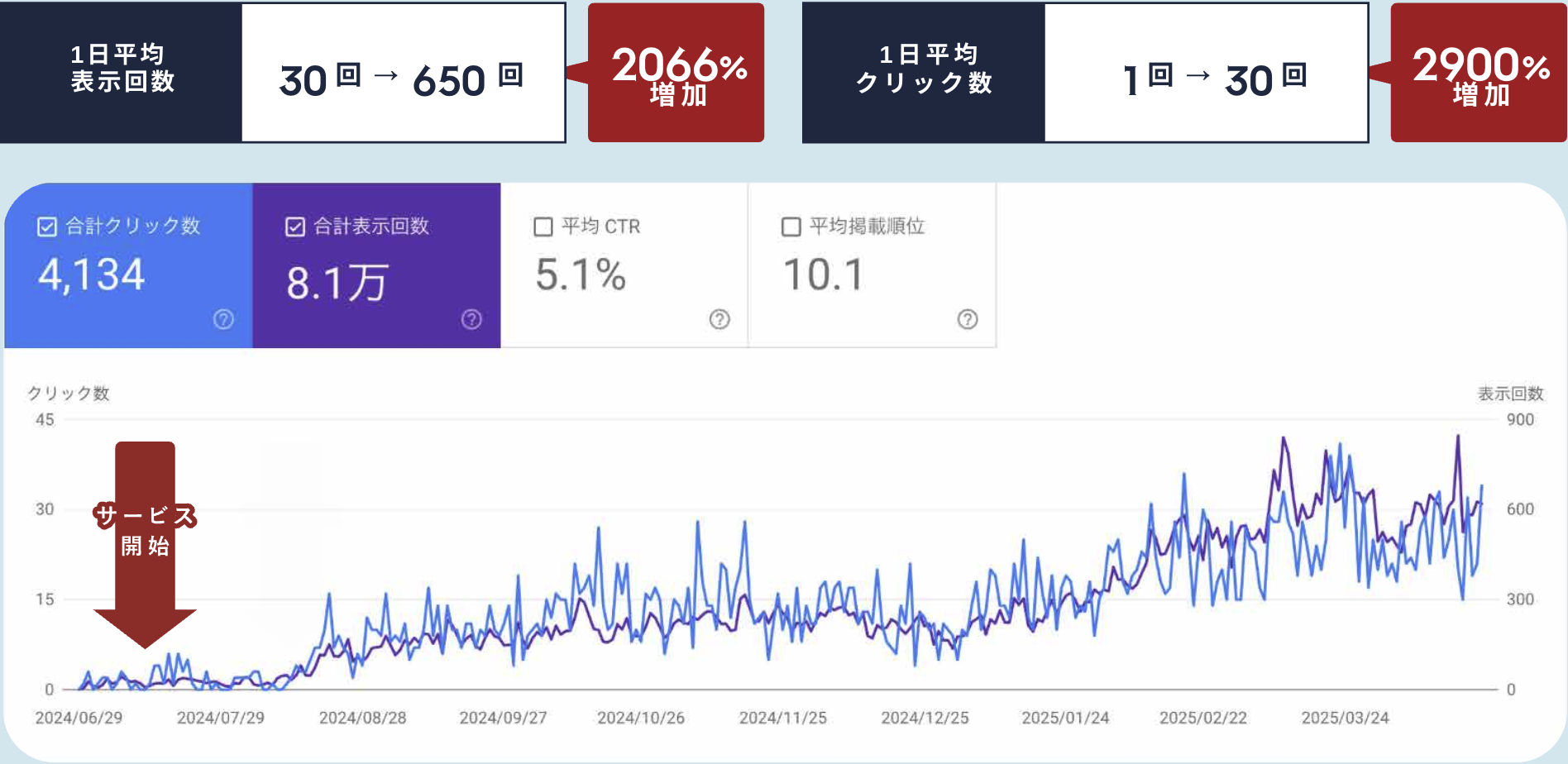Click the 4,134 total clicks value
The image size is (1568, 764).
click(x=92, y=275)
